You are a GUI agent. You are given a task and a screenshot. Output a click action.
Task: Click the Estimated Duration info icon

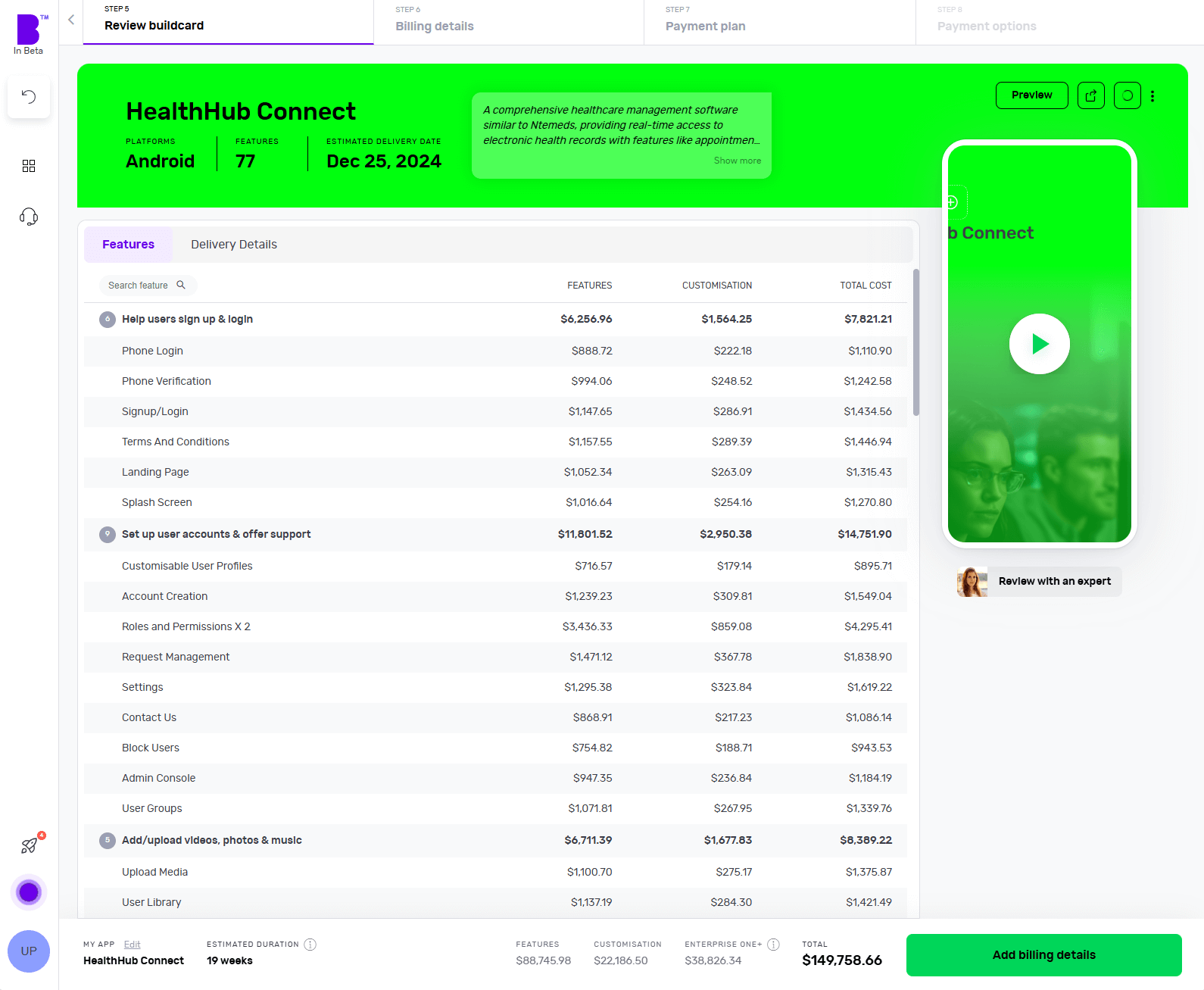point(310,945)
